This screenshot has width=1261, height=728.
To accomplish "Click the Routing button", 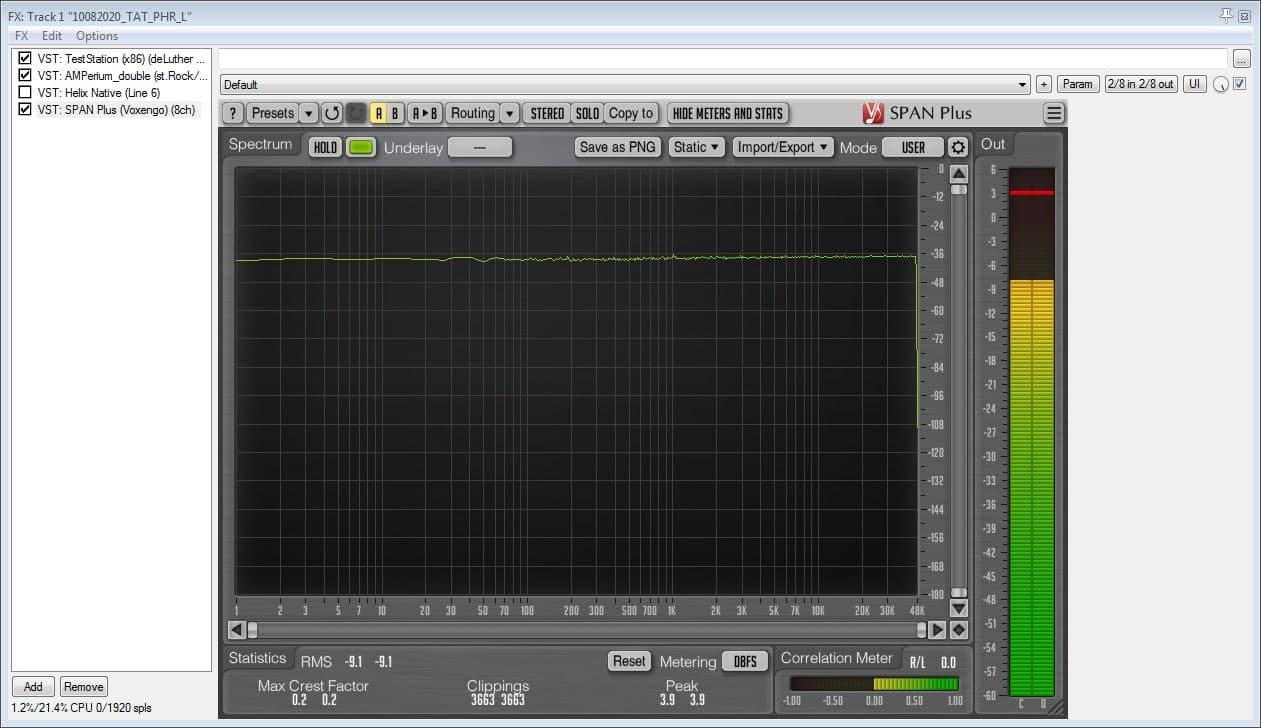I will (473, 113).
